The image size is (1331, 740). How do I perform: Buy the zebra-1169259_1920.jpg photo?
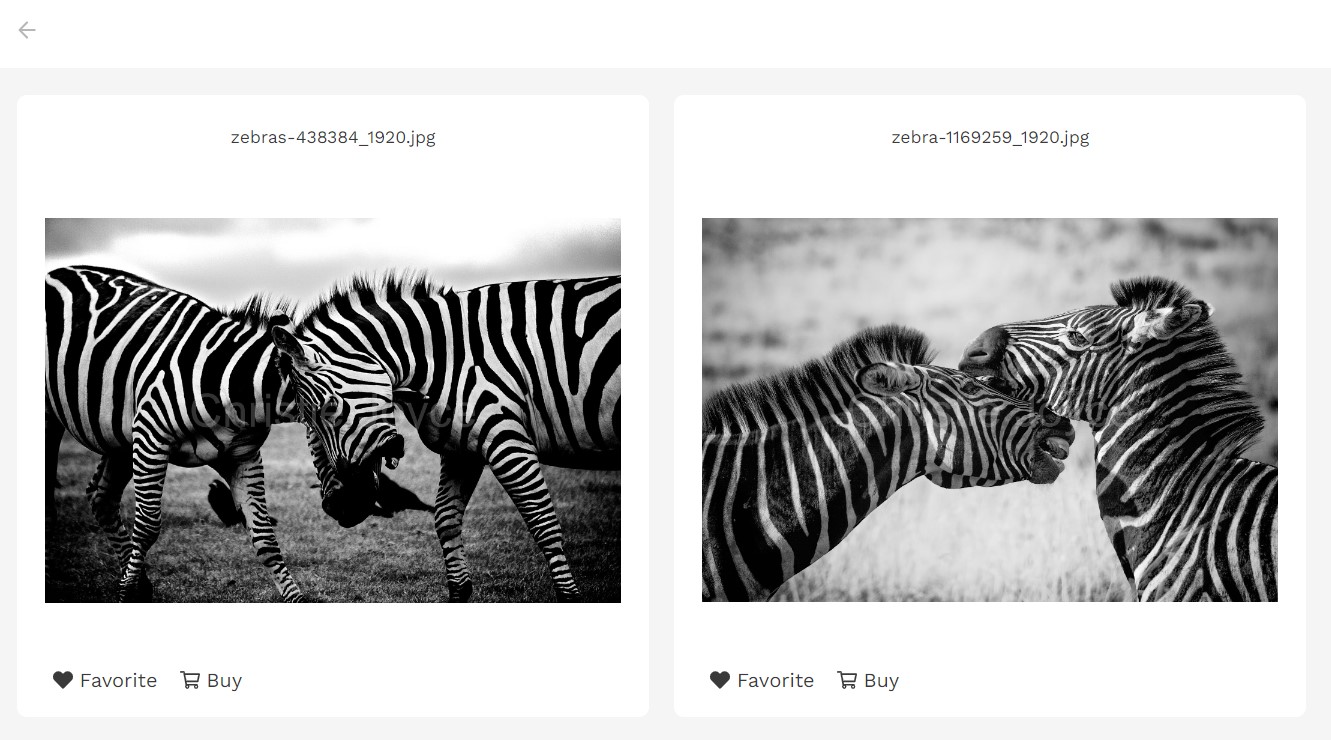881,681
